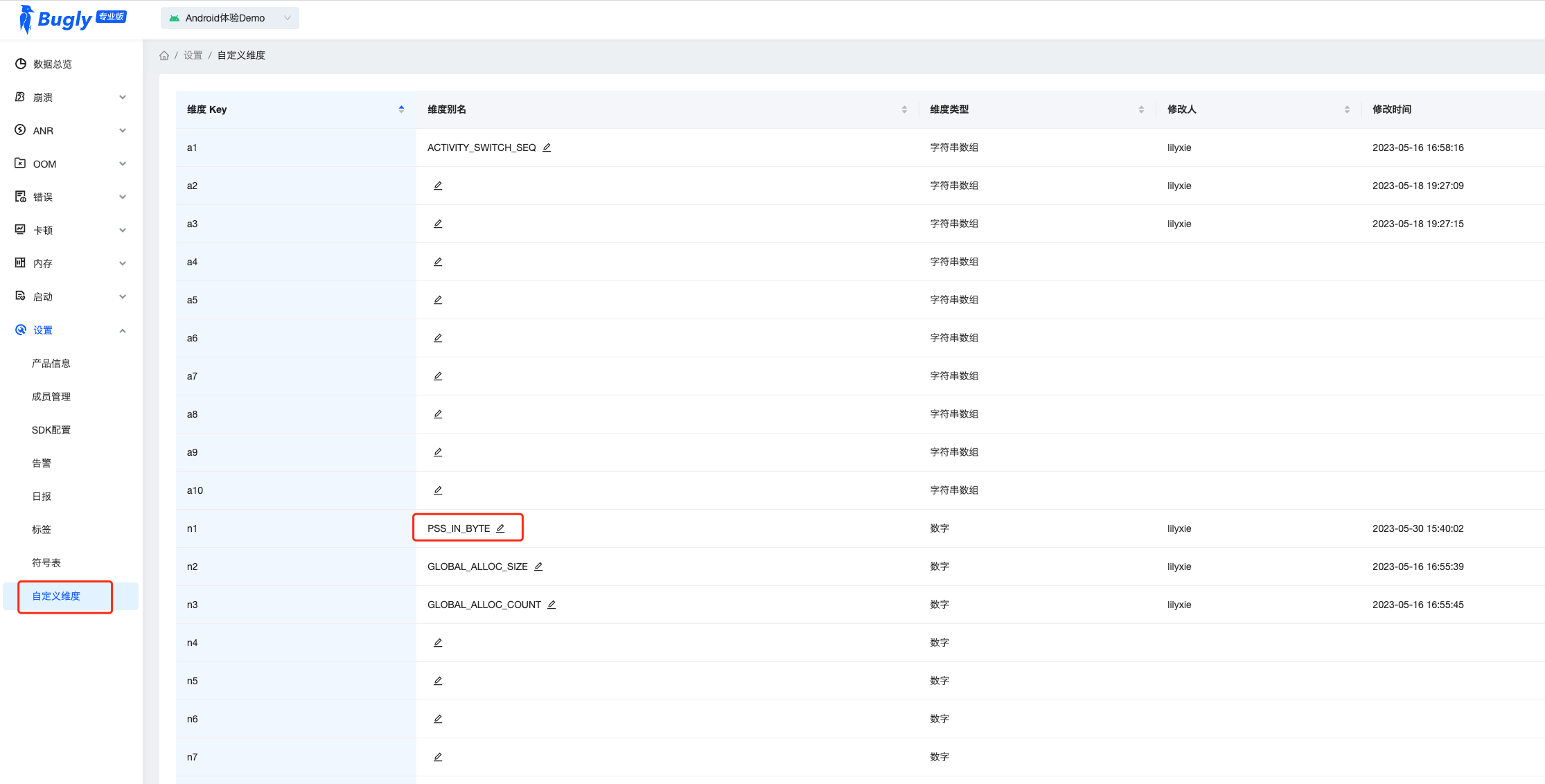The image size is (1545, 784).
Task: Edit alias for key a4
Action: 438,262
